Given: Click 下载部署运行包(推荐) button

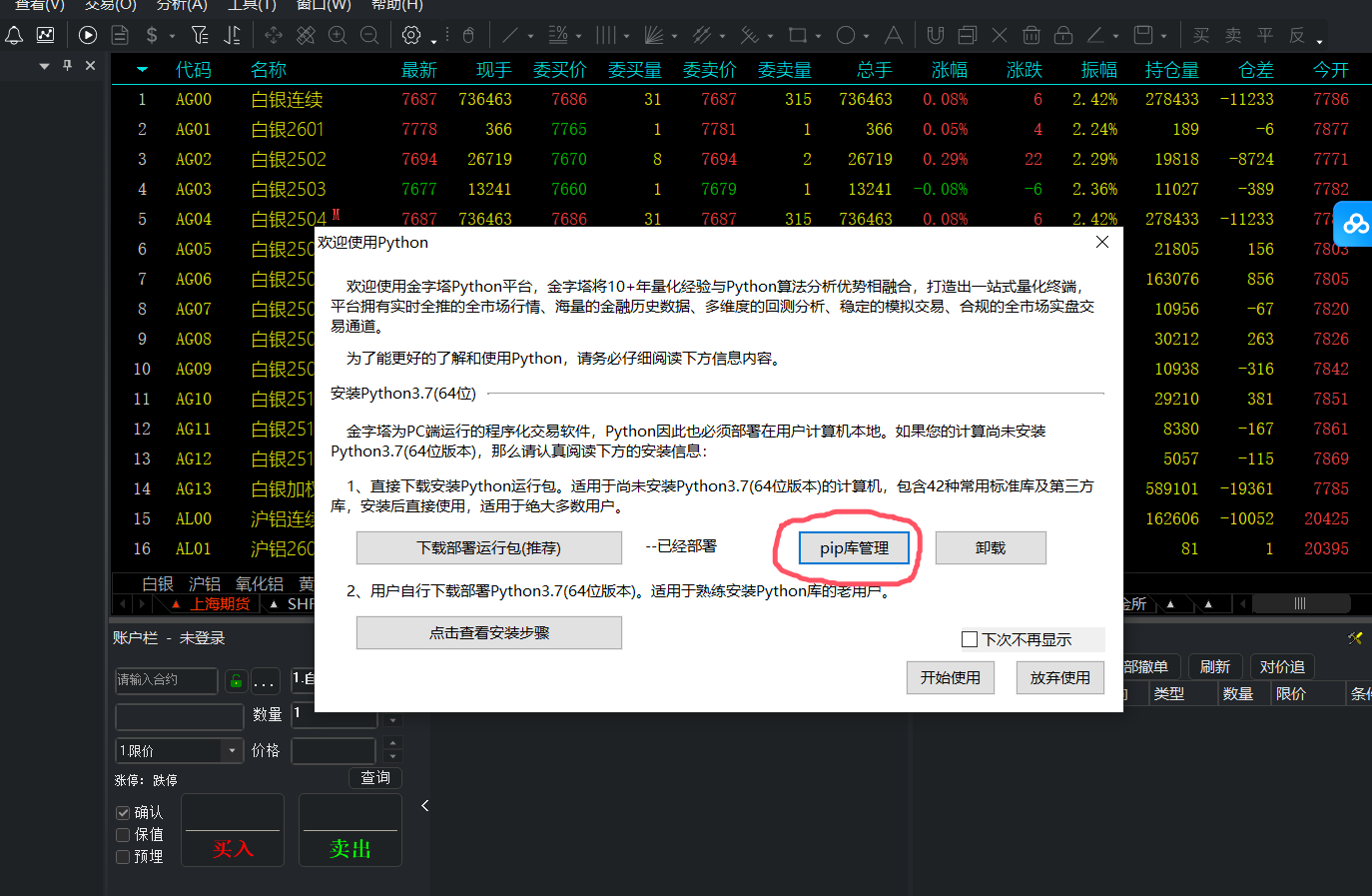Looking at the screenshot, I should (x=489, y=547).
